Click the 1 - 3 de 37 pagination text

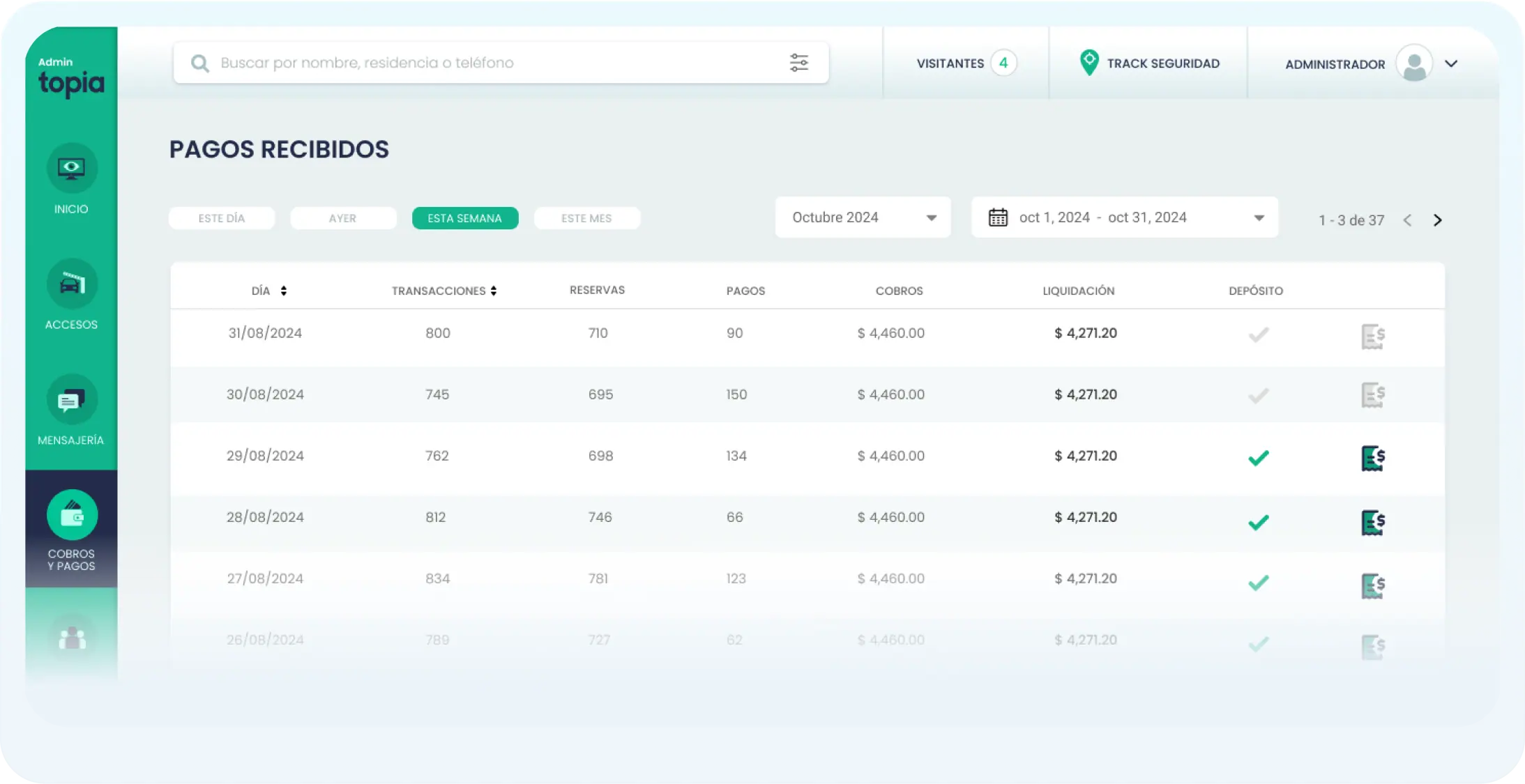coord(1351,220)
